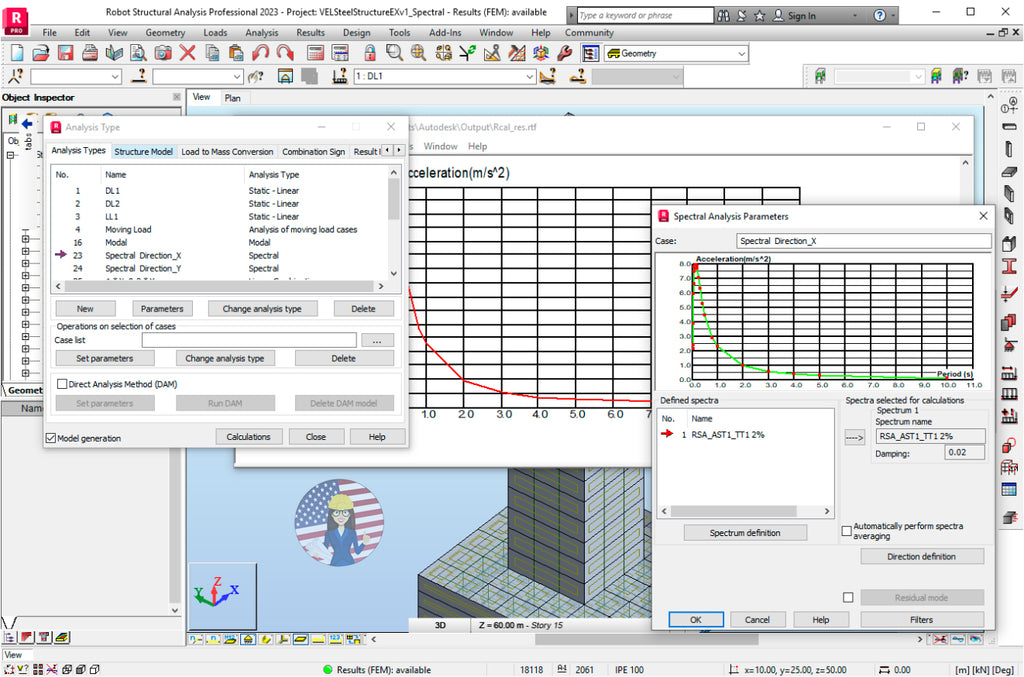Open the 1 : DL1 load case dropdown
This screenshot has width=1024, height=677.
530,76
